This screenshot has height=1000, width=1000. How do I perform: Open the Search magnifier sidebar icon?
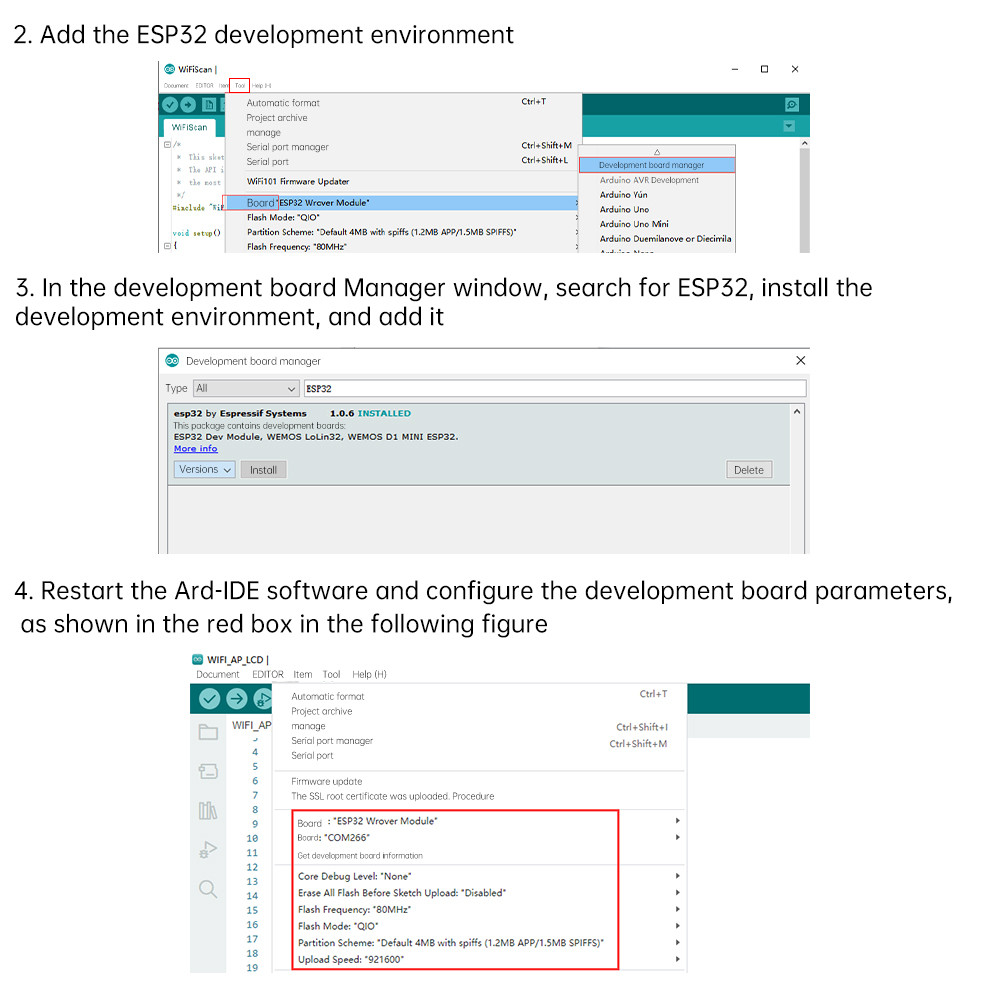click(x=208, y=889)
